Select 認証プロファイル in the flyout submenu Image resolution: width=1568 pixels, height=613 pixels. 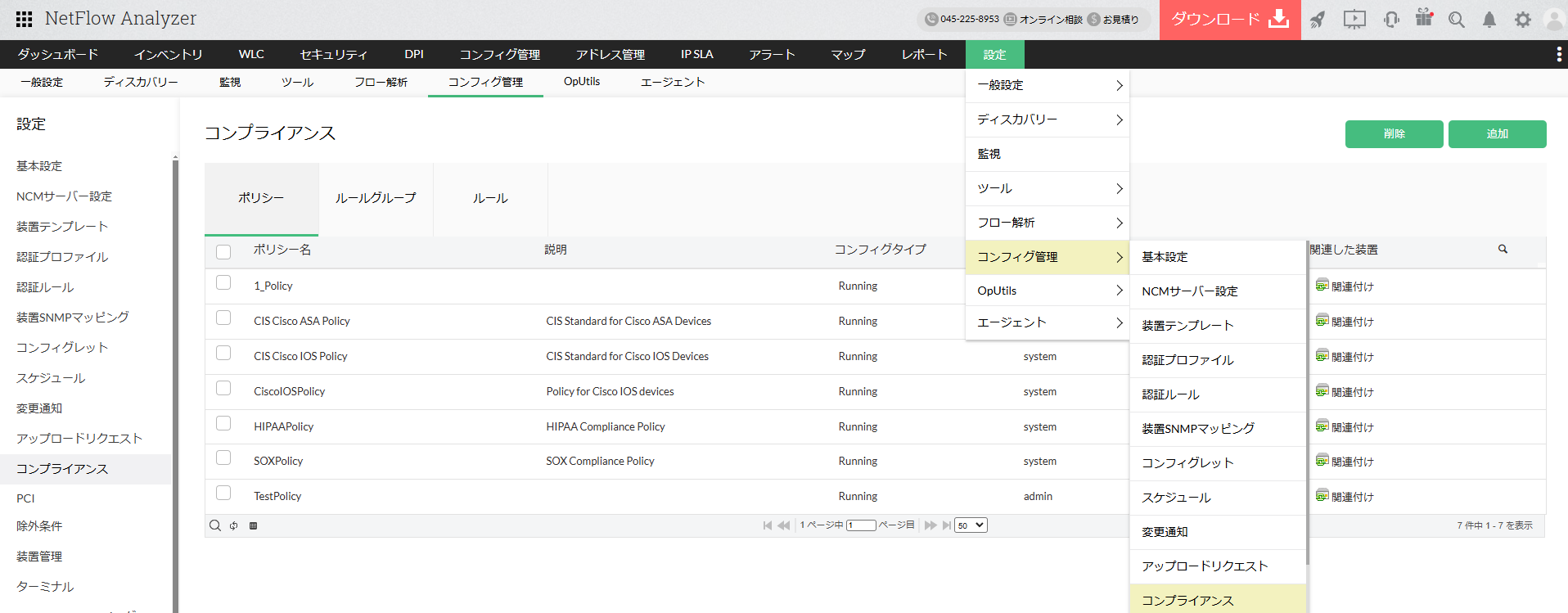1187,360
